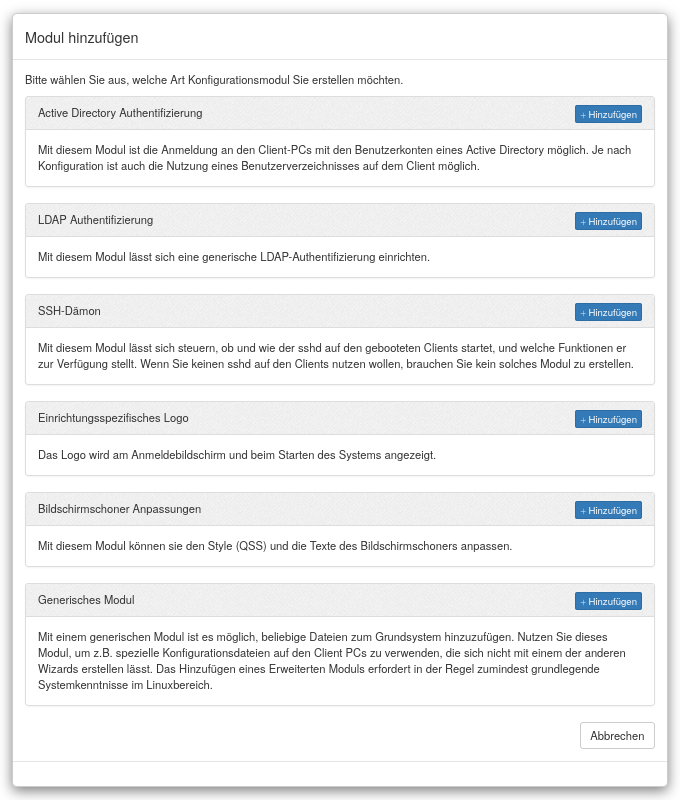The height and width of the screenshot is (800, 680).
Task: Add the SSH-Dämon module
Action: [x=608, y=312]
